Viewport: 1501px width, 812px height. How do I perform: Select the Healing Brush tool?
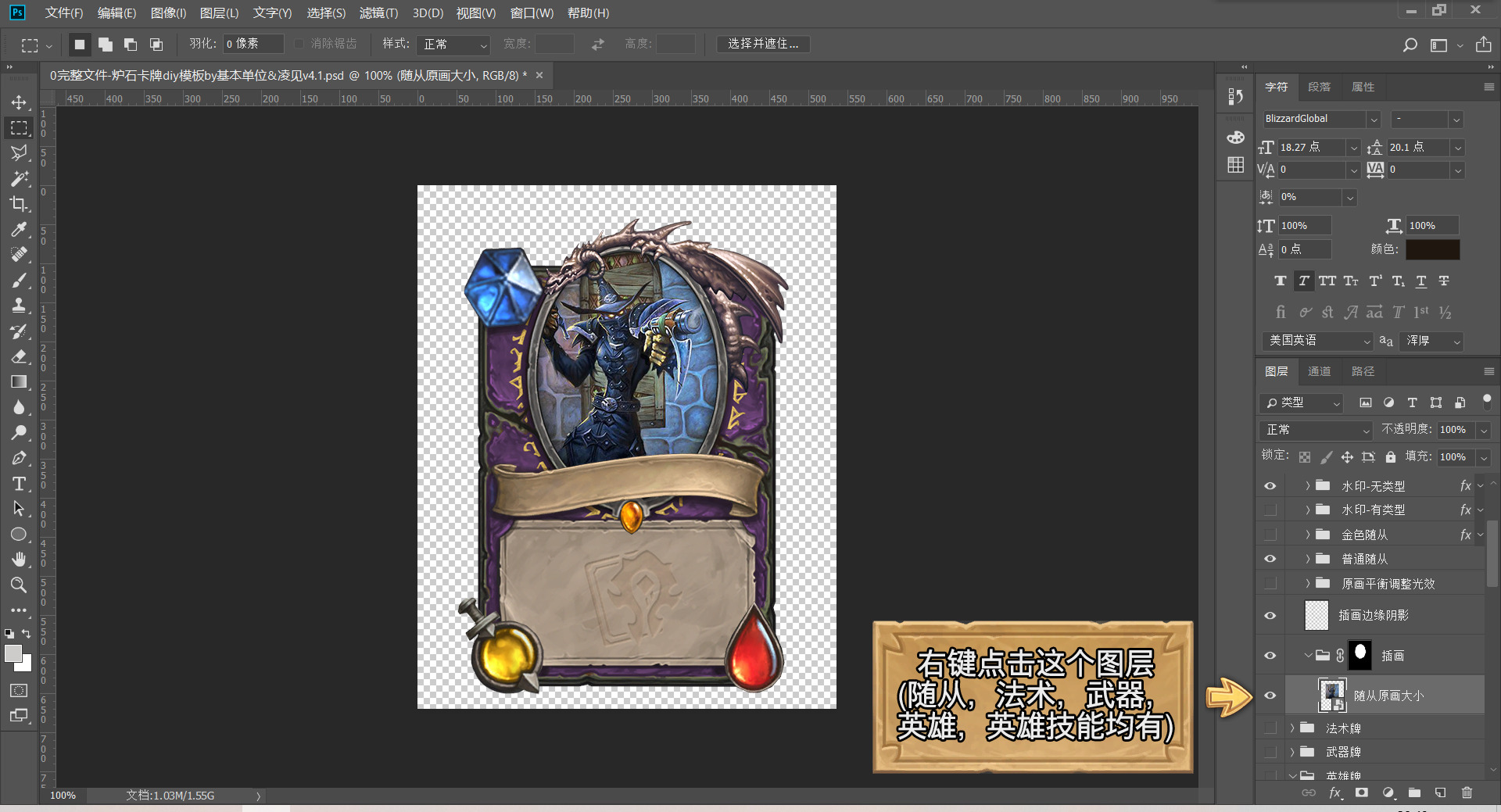(19, 254)
